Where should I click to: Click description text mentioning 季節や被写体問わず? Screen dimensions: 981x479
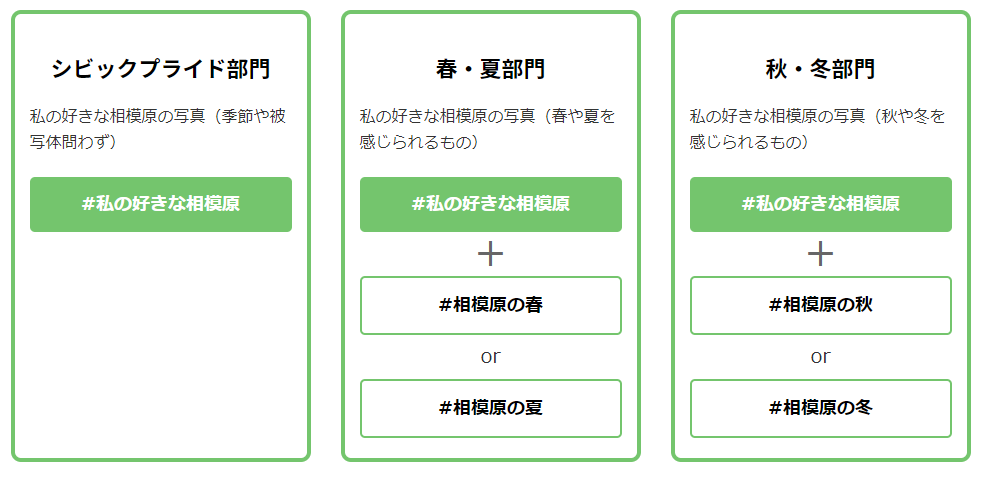click(x=157, y=129)
